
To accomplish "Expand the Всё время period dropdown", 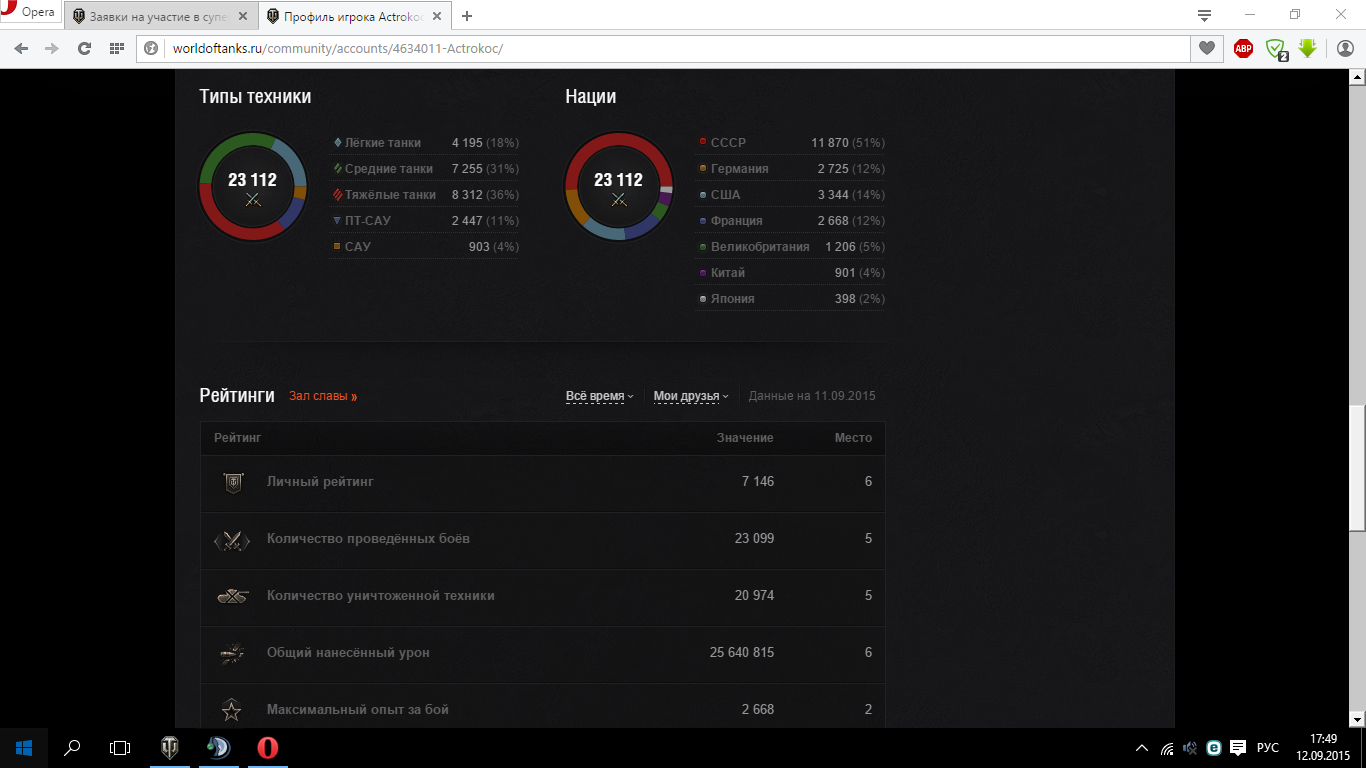I will (x=600, y=396).
